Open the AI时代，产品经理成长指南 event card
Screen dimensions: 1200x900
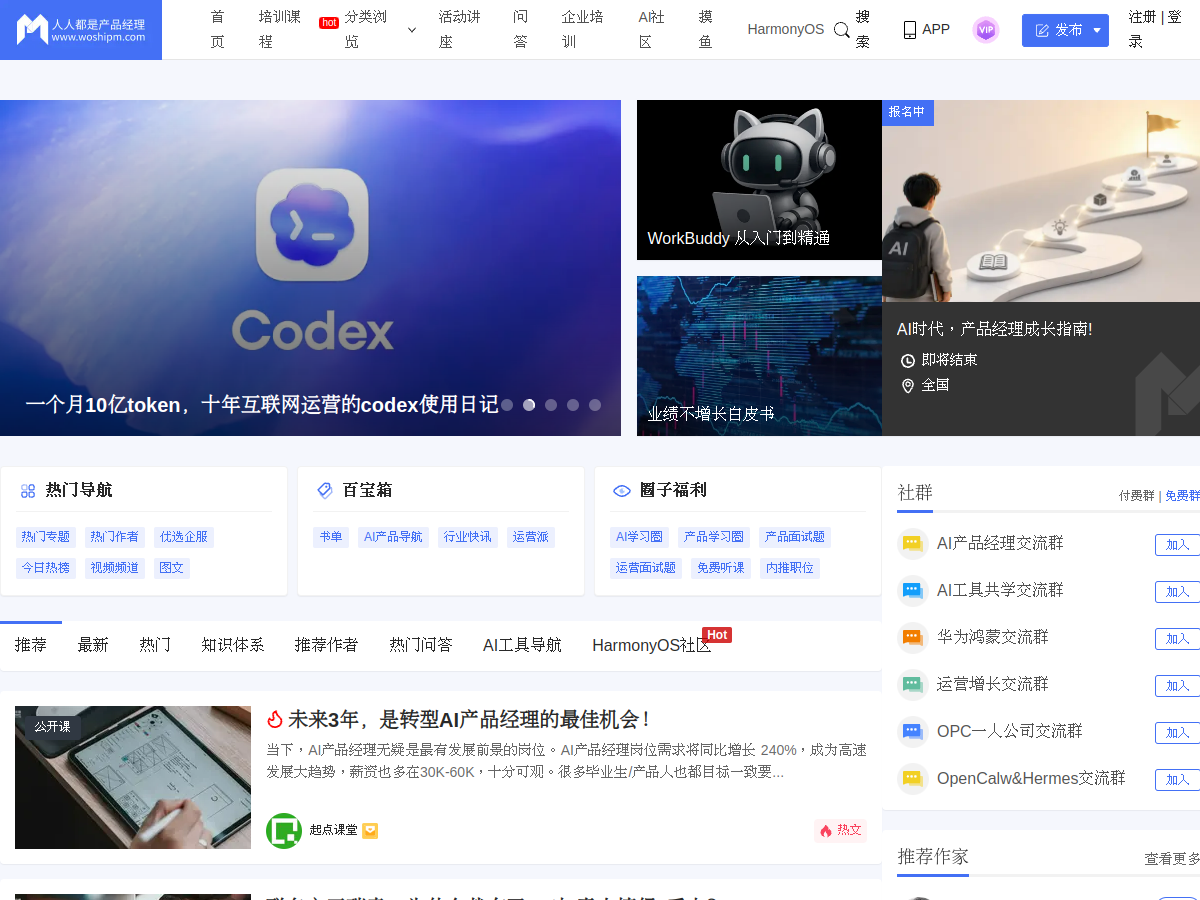coord(1041,268)
